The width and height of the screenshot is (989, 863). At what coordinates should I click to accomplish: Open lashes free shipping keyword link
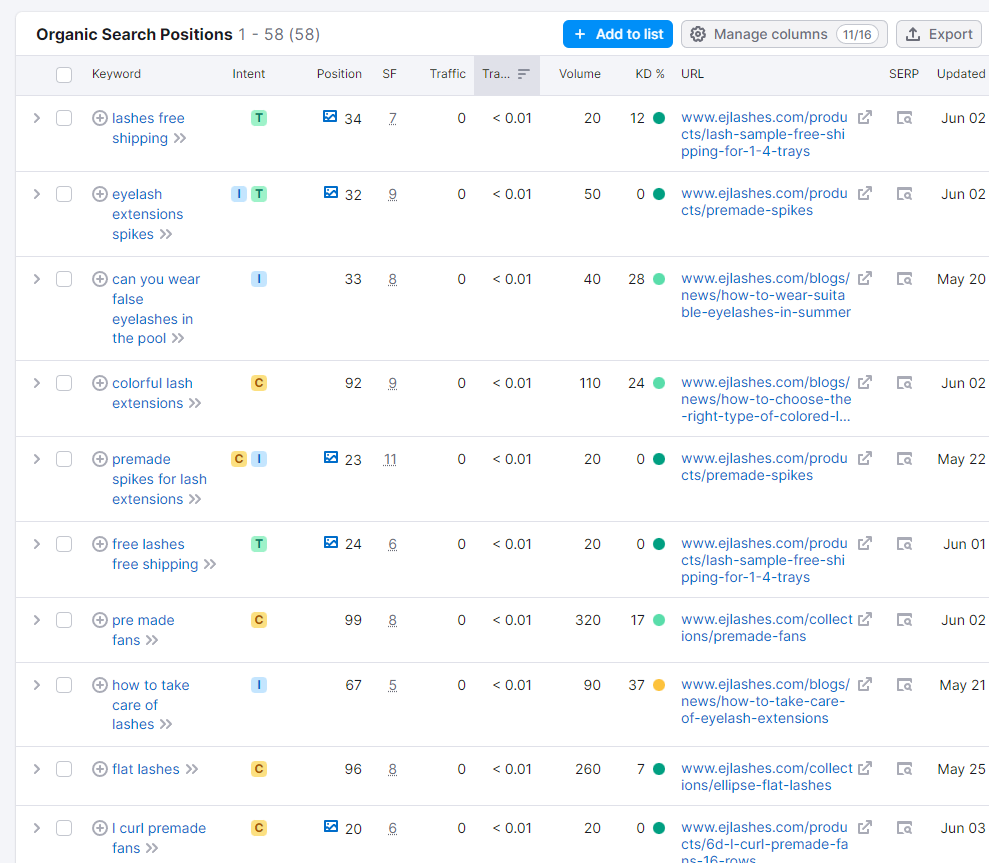pyautogui.click(x=148, y=128)
